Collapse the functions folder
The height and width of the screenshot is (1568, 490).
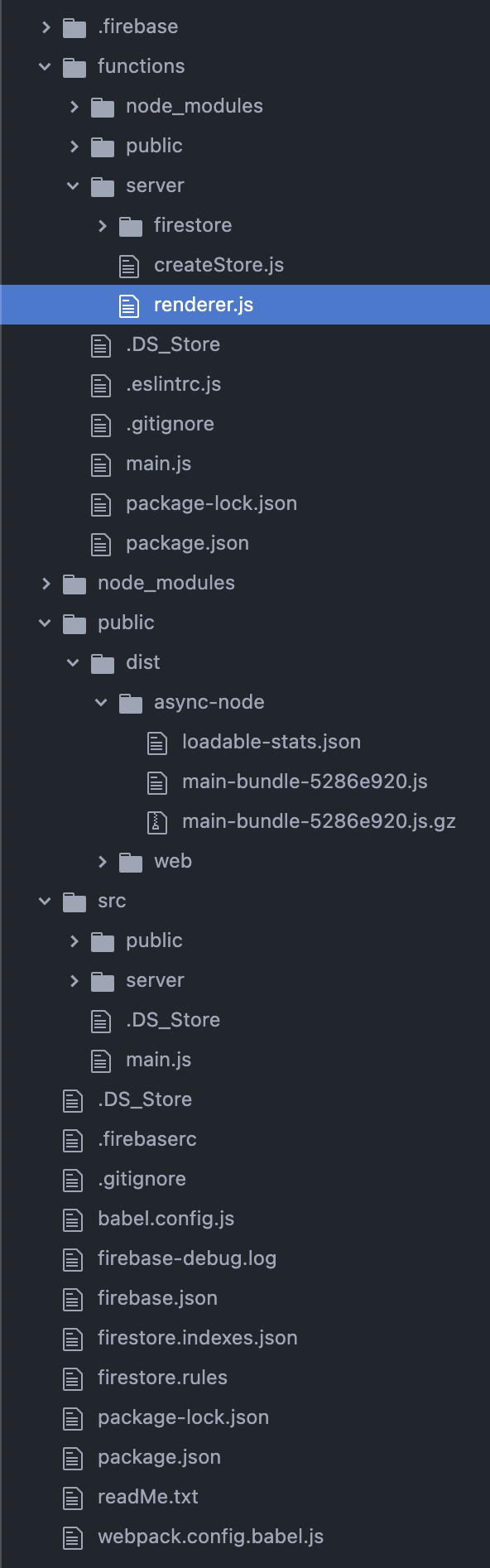44,66
